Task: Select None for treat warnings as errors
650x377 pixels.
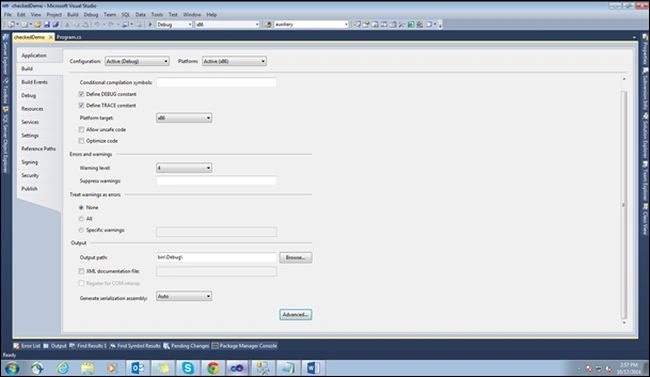Action: tap(81, 207)
